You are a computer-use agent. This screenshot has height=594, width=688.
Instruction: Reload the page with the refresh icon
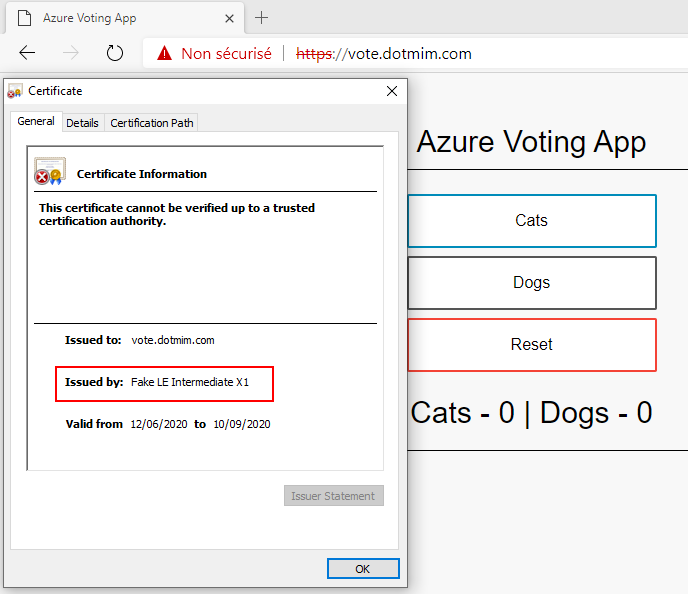pos(115,53)
